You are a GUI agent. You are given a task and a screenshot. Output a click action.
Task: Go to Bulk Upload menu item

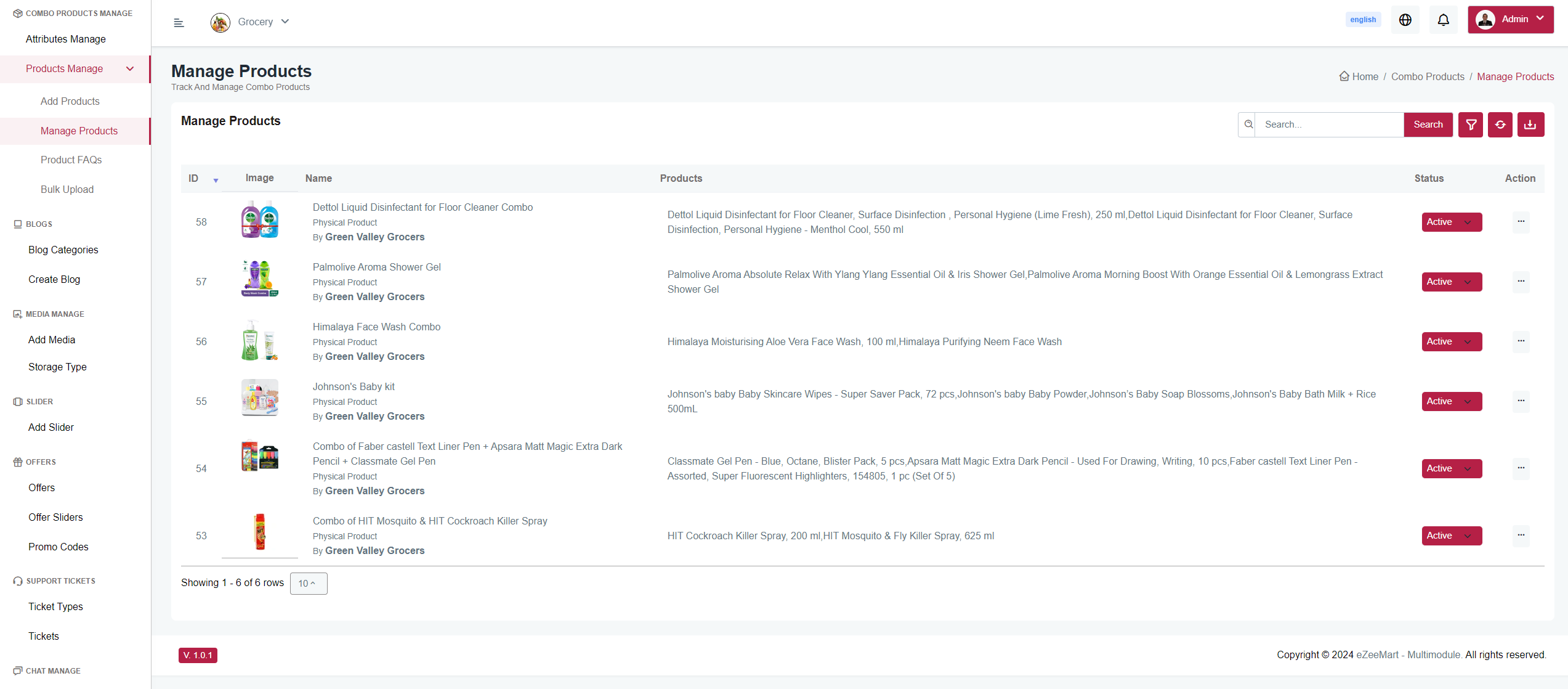(67, 189)
